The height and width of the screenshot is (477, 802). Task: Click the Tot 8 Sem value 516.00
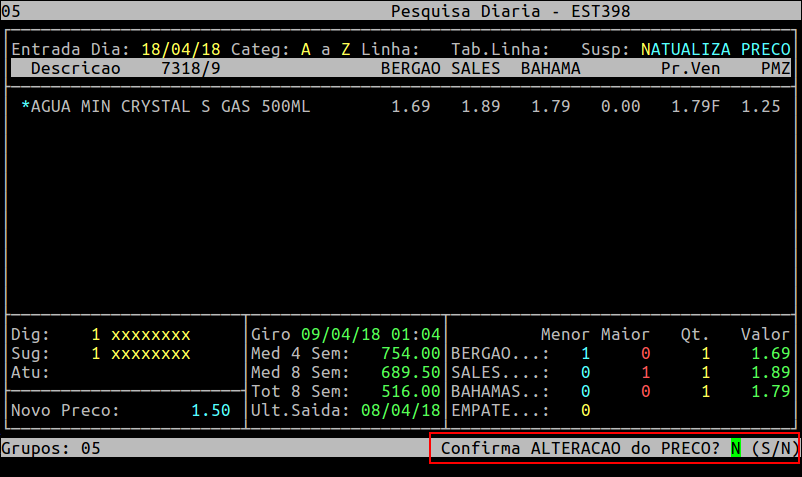[410, 391]
